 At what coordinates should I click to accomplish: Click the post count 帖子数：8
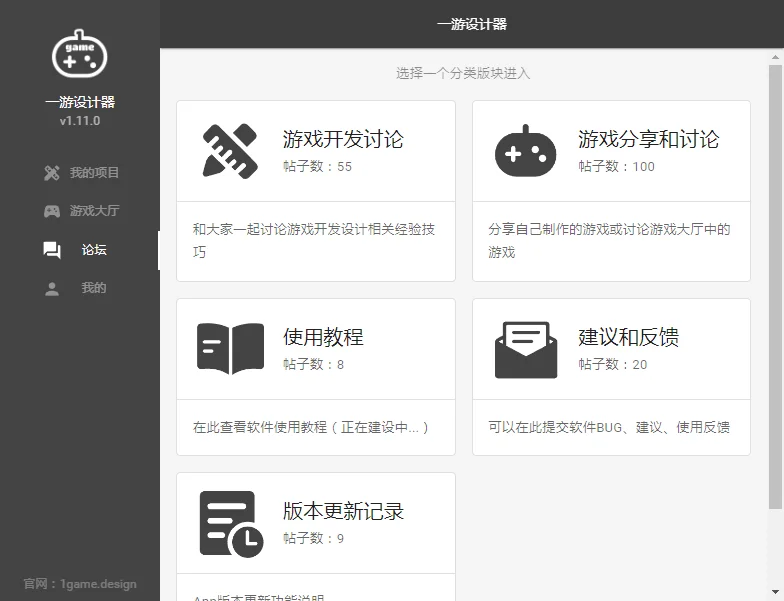tap(313, 364)
